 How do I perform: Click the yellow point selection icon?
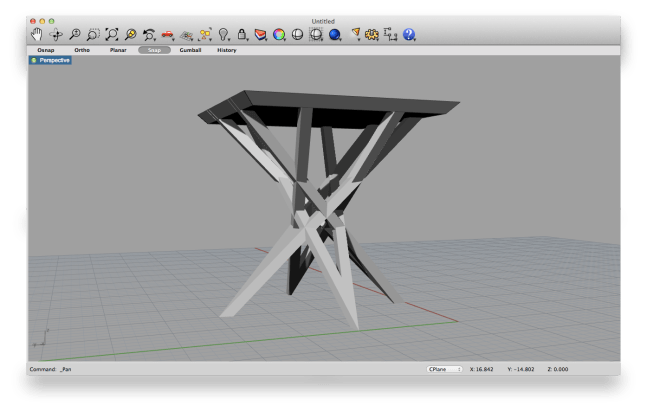205,34
